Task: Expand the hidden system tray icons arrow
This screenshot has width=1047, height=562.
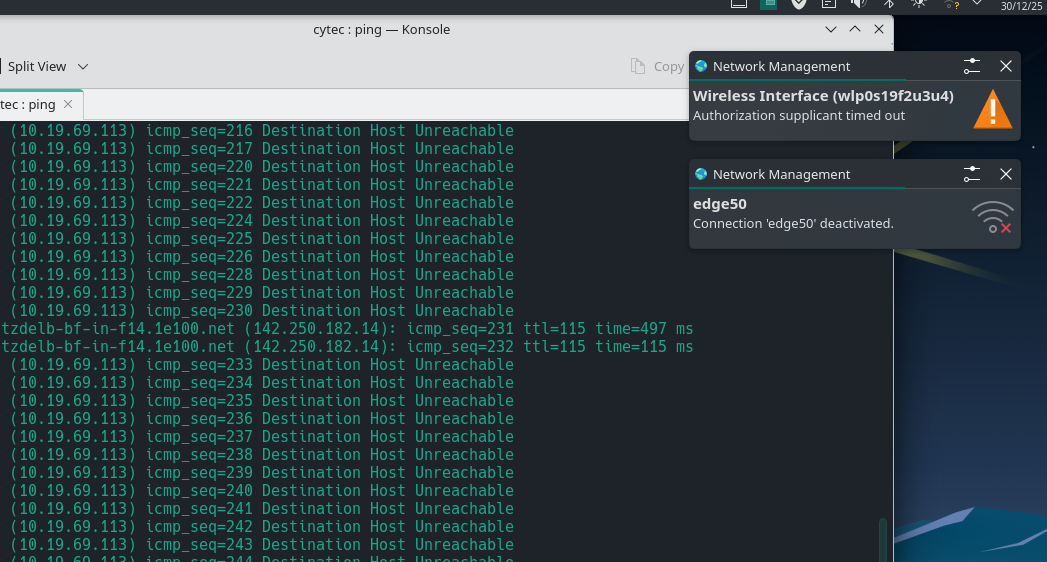Action: 977,4
